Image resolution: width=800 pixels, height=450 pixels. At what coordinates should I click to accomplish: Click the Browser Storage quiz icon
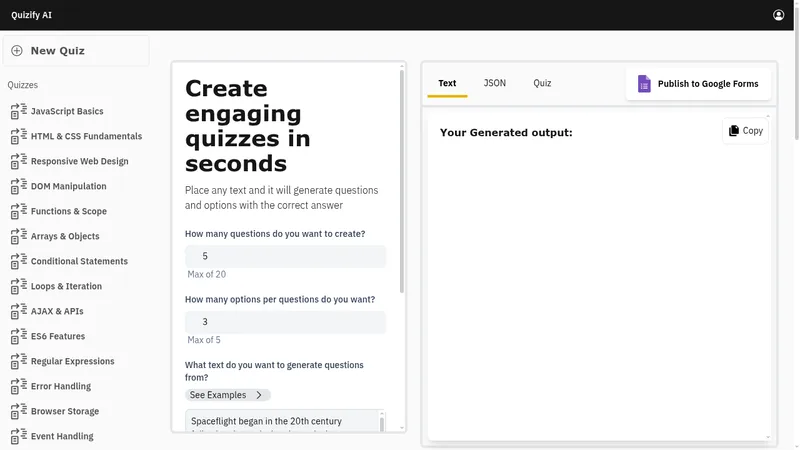19,411
